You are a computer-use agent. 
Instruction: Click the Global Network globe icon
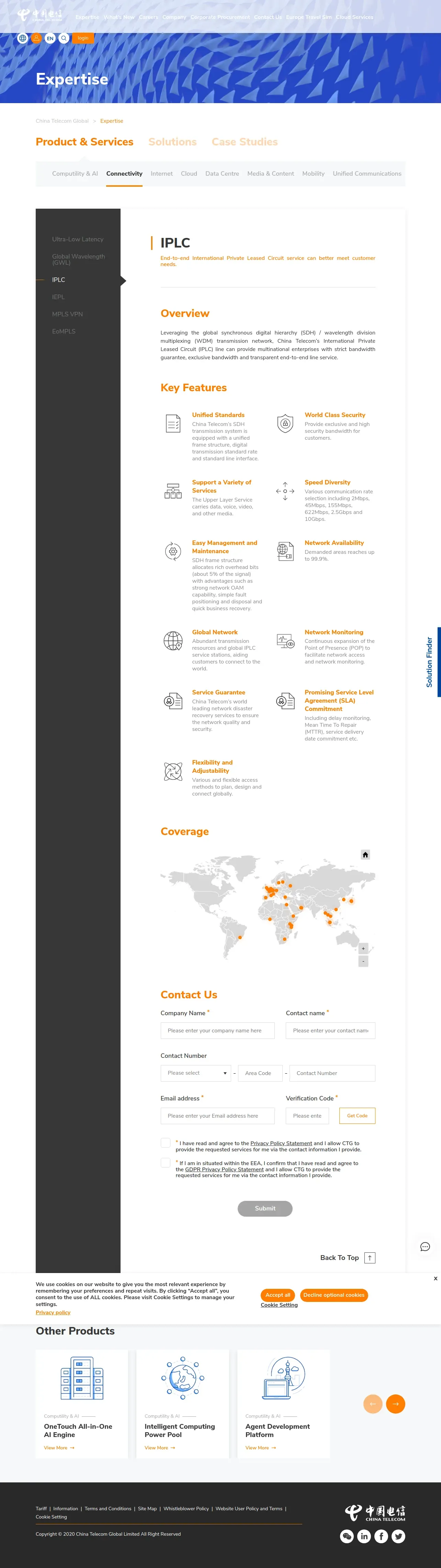(173, 641)
